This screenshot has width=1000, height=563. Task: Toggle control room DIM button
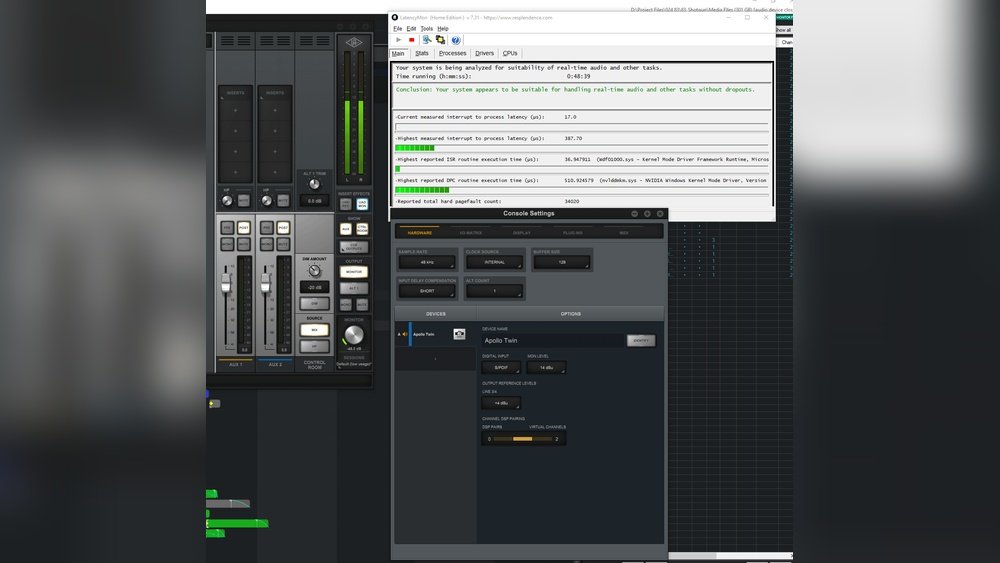pos(314,303)
